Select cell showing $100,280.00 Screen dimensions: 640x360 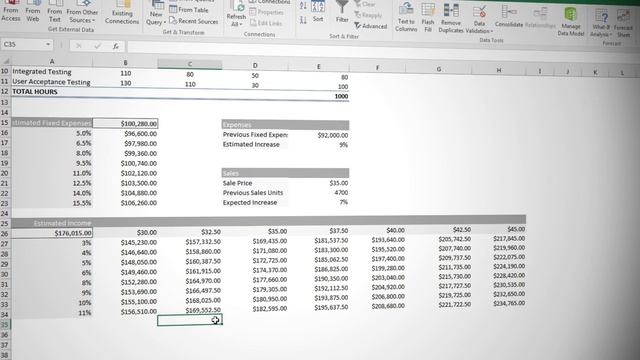(x=125, y=123)
